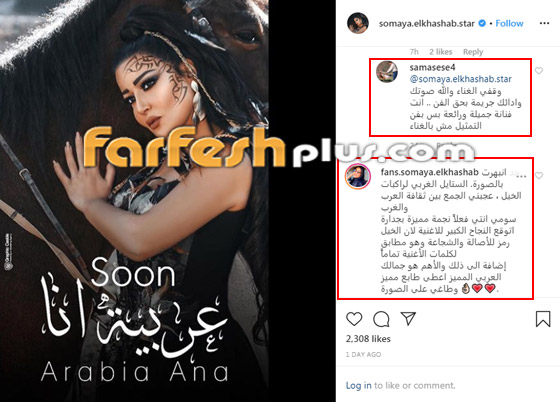Open samasese4 username link

click(432, 67)
